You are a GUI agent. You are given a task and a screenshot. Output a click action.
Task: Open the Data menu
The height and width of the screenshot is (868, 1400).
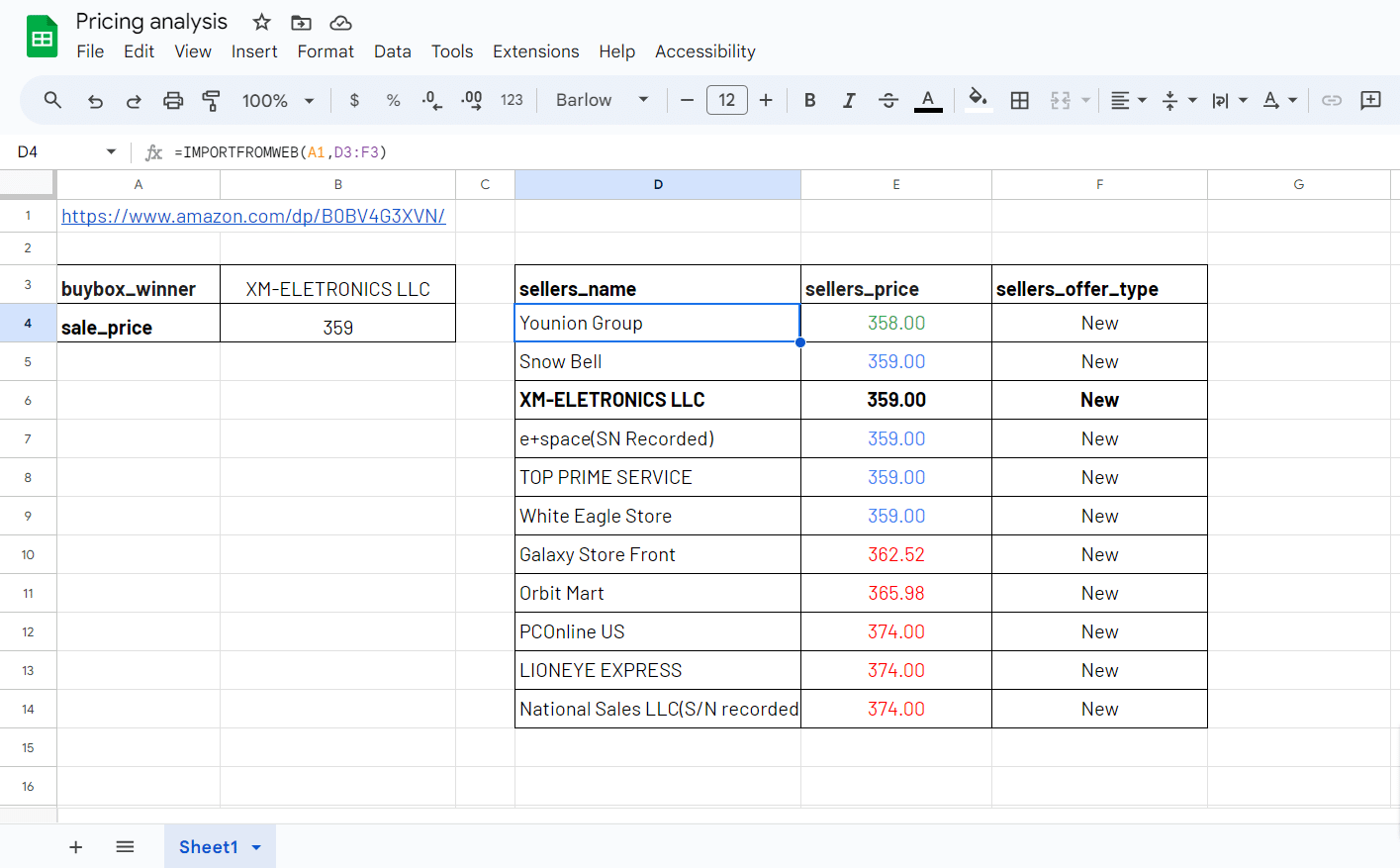(392, 51)
